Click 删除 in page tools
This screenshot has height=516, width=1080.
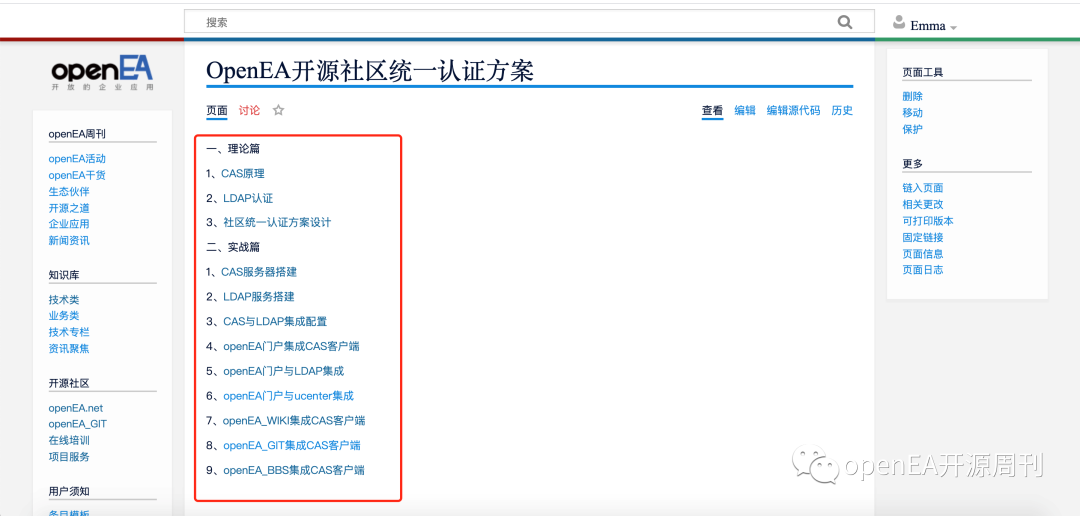tap(913, 96)
